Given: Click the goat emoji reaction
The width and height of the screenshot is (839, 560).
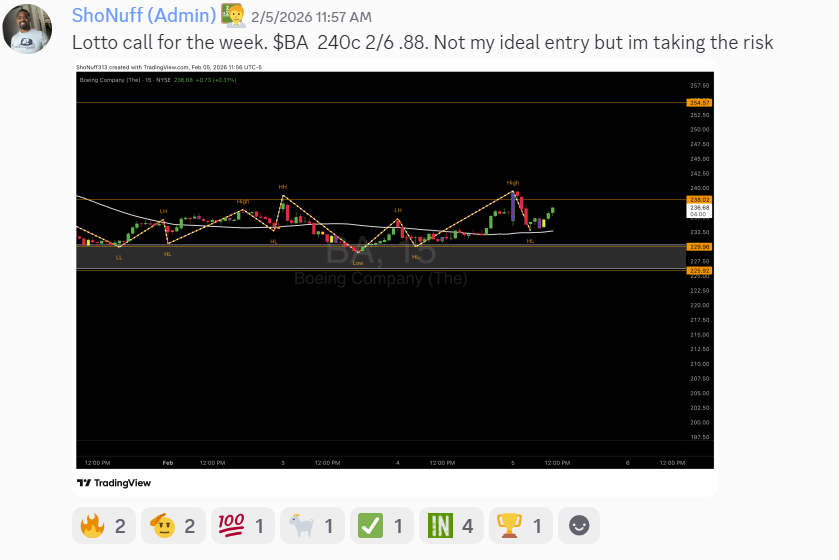Looking at the screenshot, I should [312, 526].
